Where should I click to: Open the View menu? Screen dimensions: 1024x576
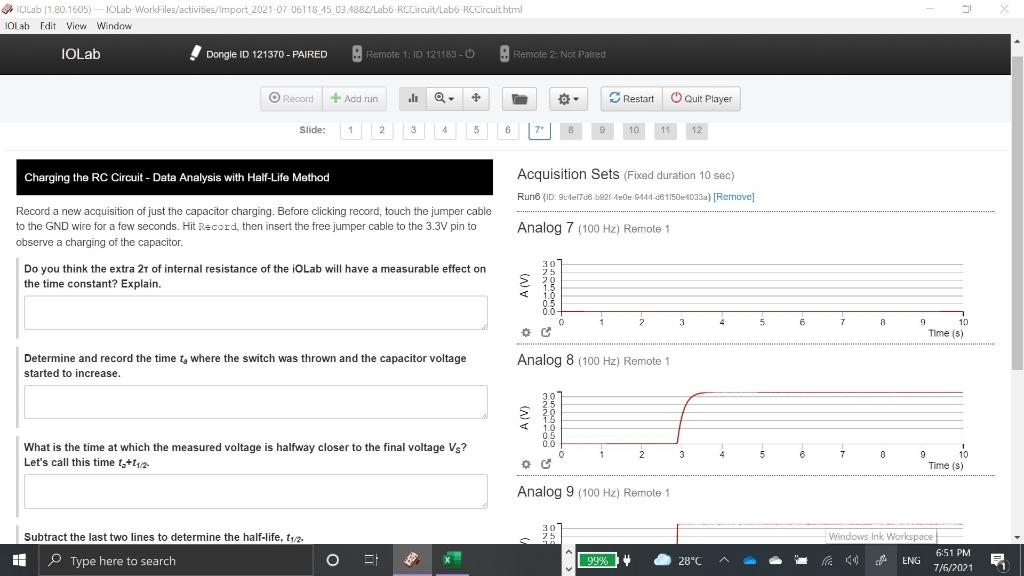pyautogui.click(x=76, y=26)
